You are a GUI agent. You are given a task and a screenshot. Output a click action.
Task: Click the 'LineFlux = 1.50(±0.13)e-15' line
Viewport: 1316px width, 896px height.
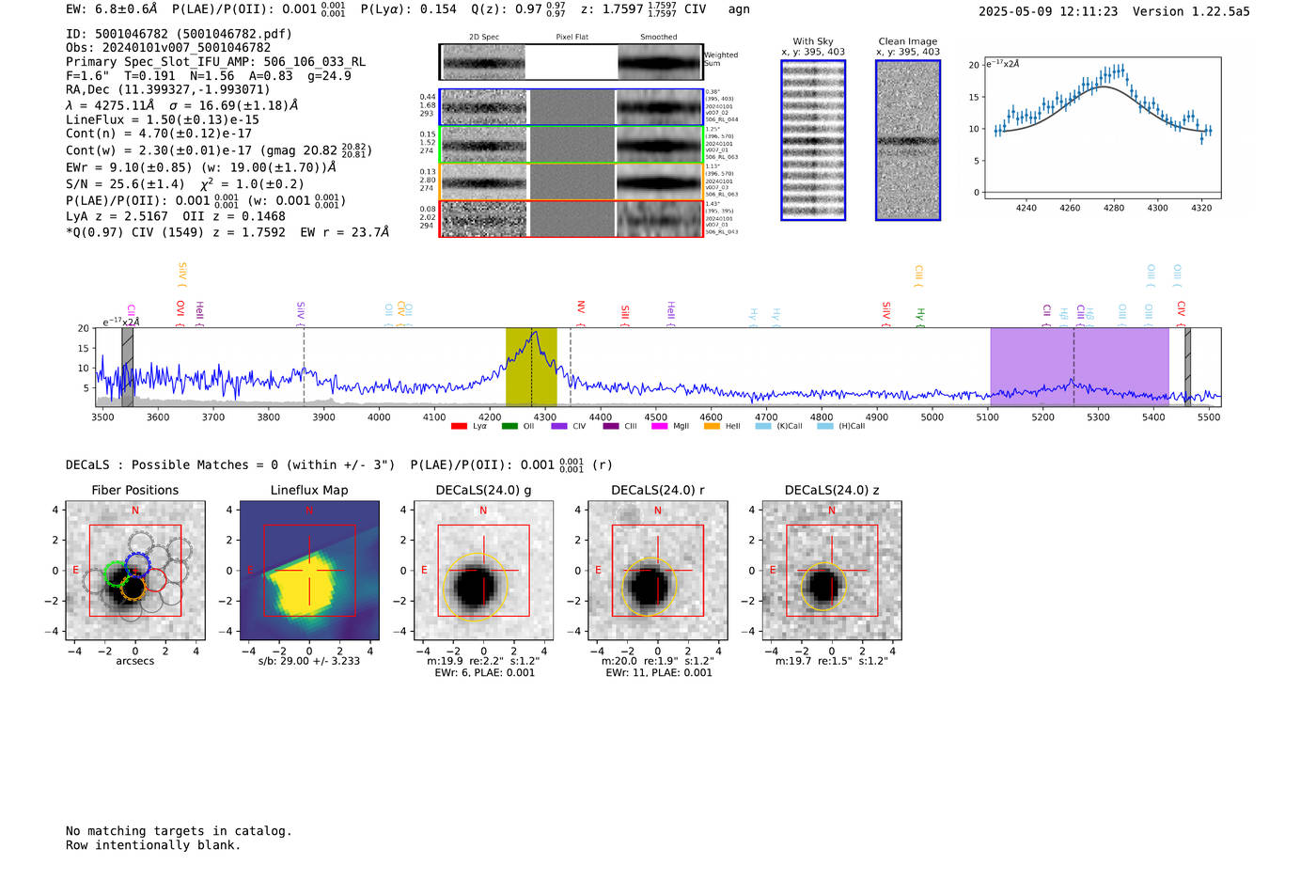click(x=162, y=120)
